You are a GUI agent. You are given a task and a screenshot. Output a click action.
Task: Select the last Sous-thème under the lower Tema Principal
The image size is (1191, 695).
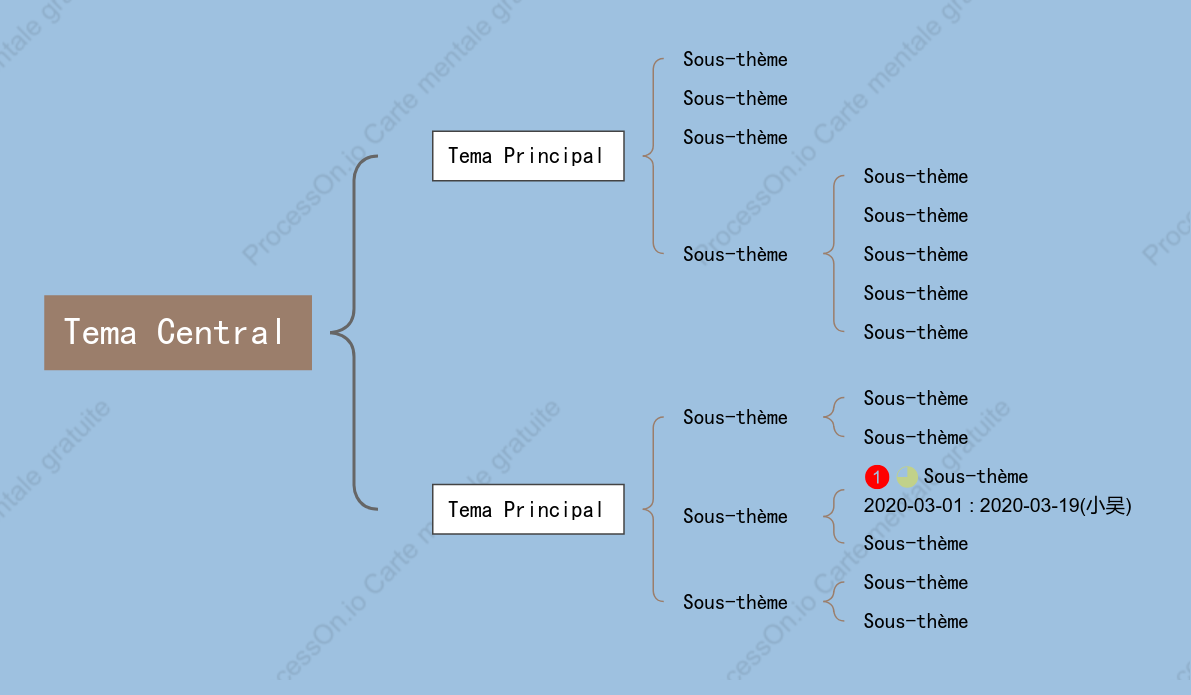735,602
